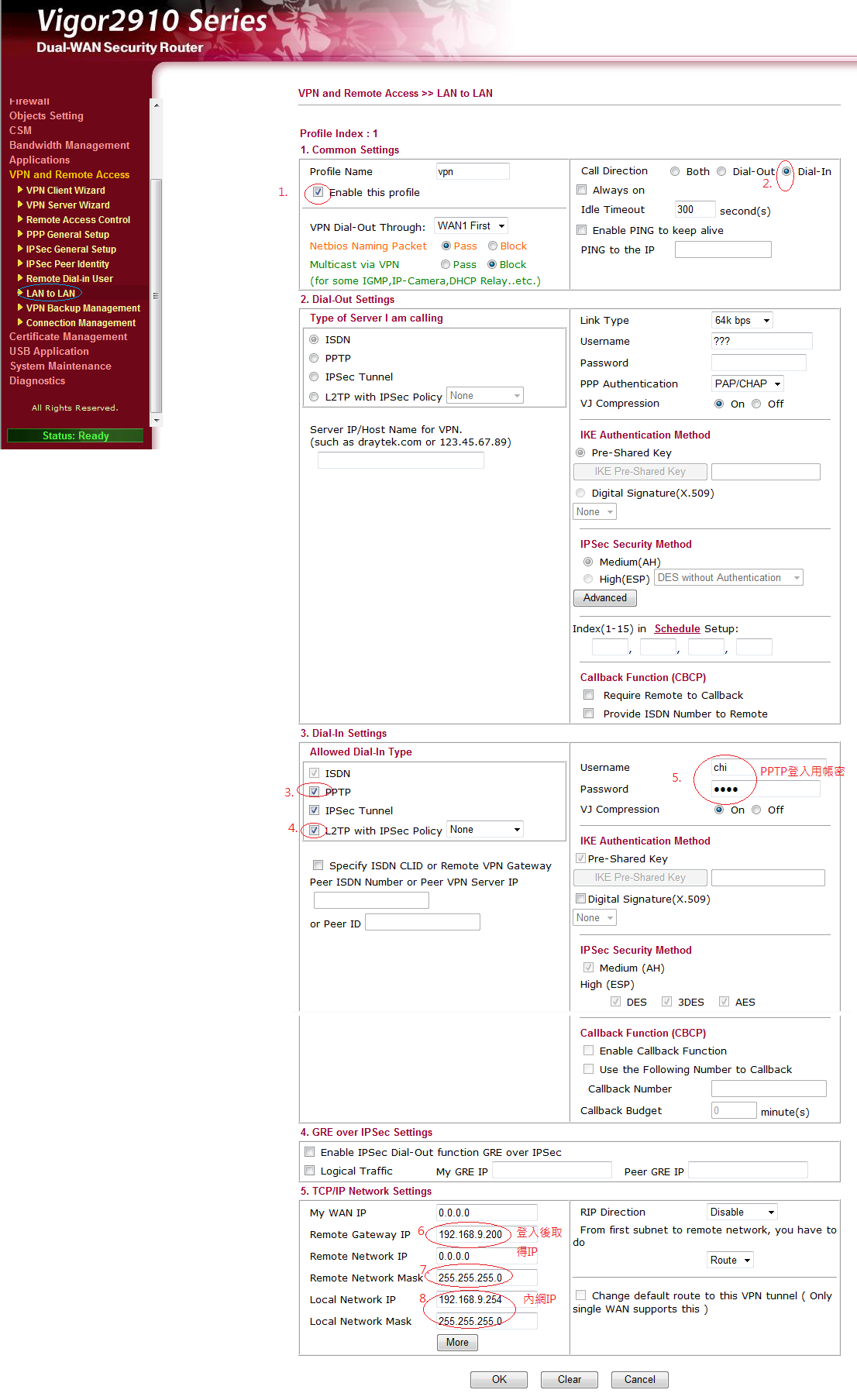The height and width of the screenshot is (1400, 857).
Task: Toggle PPTP allowed dial-in type
Action: (315, 792)
